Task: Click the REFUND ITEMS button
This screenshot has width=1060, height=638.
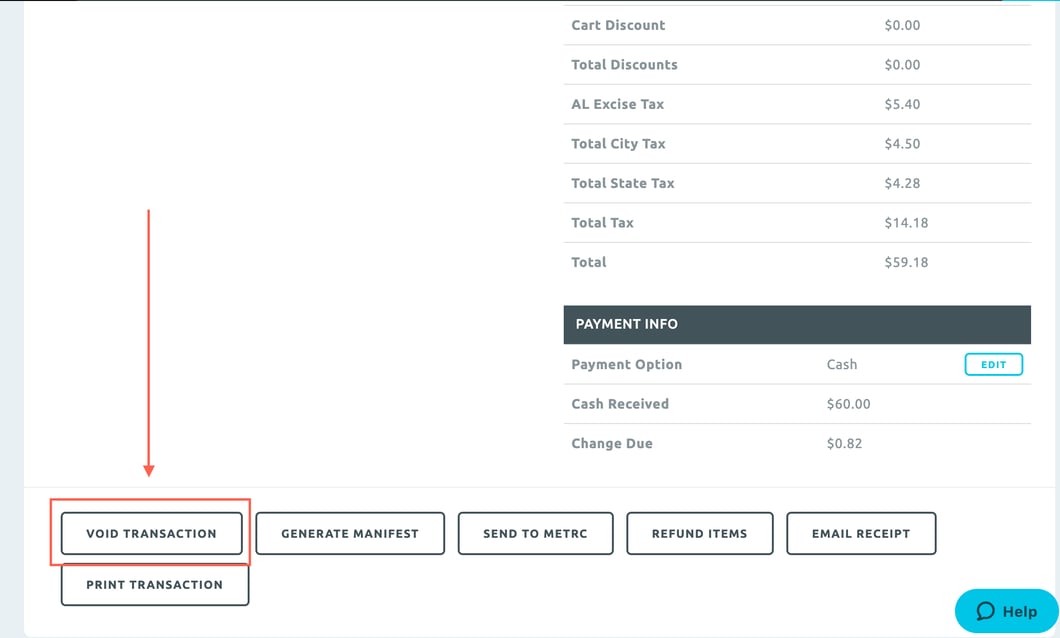Action: click(x=699, y=533)
